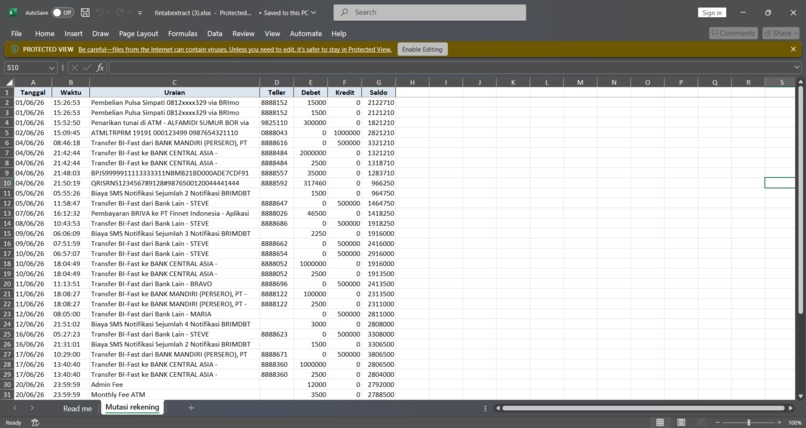
Task: Click the Redo arrow icon
Action: click(120, 12)
